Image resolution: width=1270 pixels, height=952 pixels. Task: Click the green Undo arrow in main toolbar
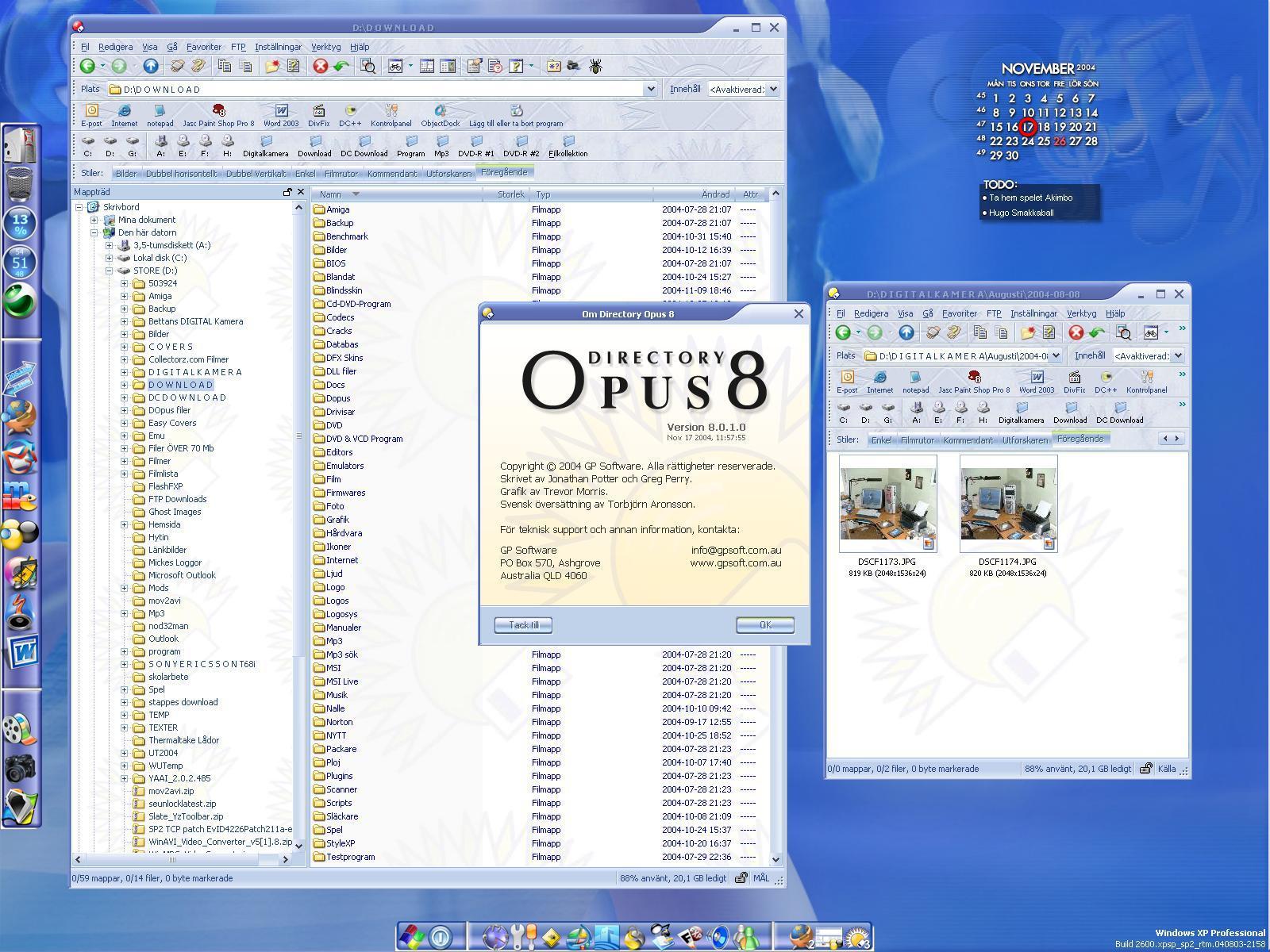coord(341,67)
